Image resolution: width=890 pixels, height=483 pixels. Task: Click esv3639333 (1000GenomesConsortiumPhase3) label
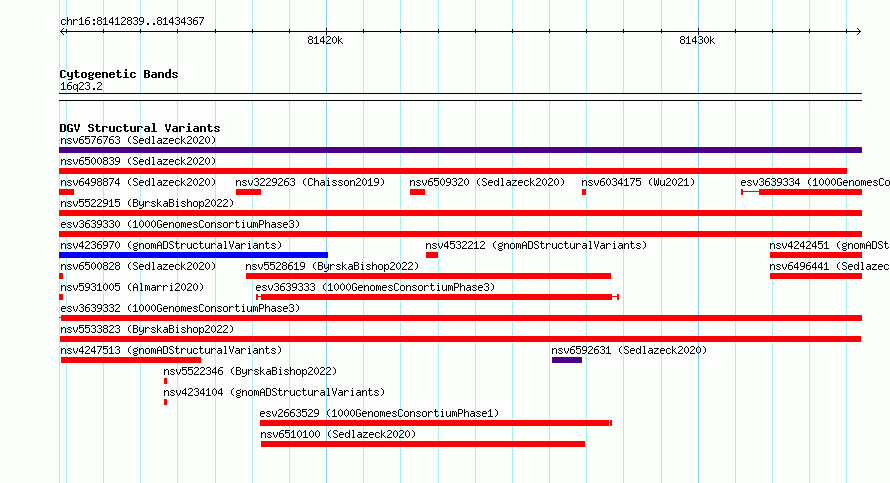pos(375,287)
